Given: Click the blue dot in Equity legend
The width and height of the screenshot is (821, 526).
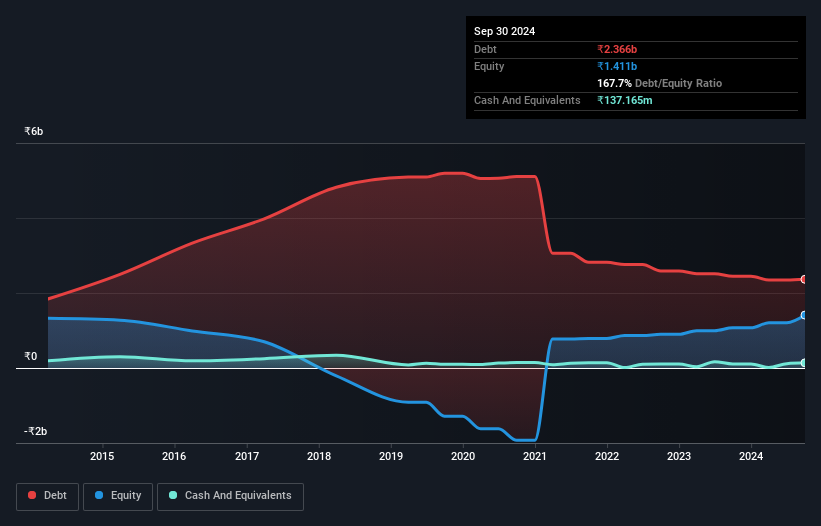Looking at the screenshot, I should (x=99, y=495).
